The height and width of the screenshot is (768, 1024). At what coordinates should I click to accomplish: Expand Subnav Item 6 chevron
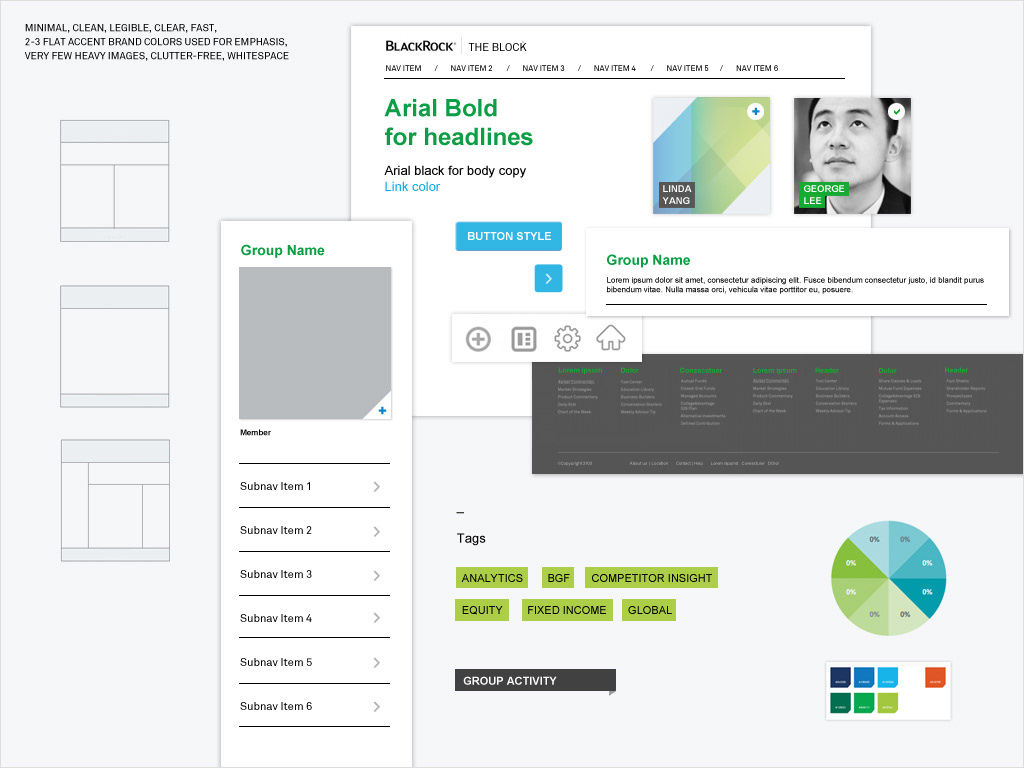tap(376, 707)
